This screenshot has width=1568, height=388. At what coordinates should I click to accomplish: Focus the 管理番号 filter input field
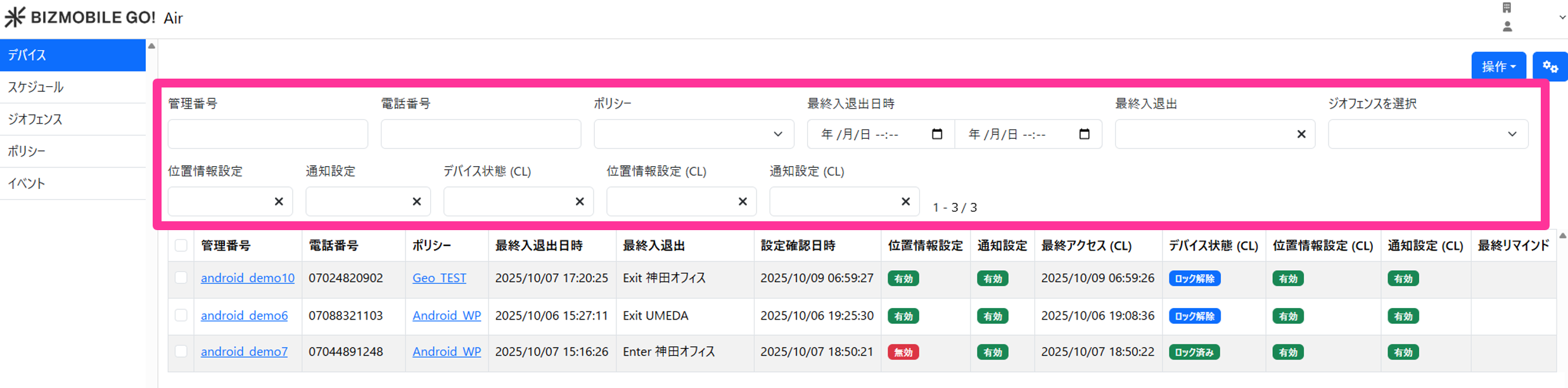[x=267, y=134]
